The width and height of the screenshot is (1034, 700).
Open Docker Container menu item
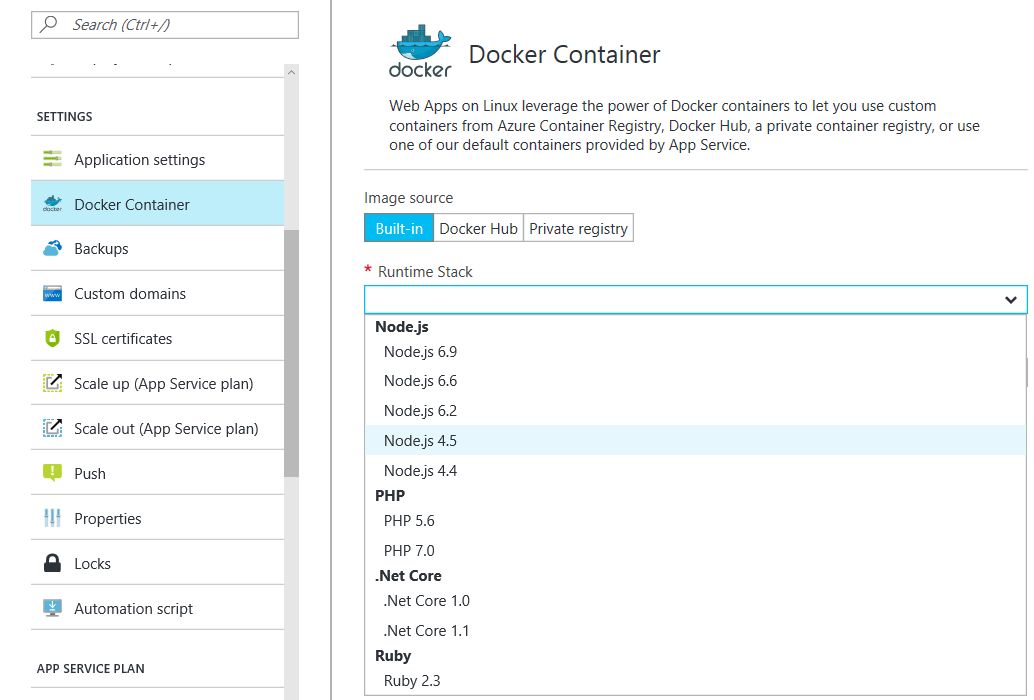point(158,204)
